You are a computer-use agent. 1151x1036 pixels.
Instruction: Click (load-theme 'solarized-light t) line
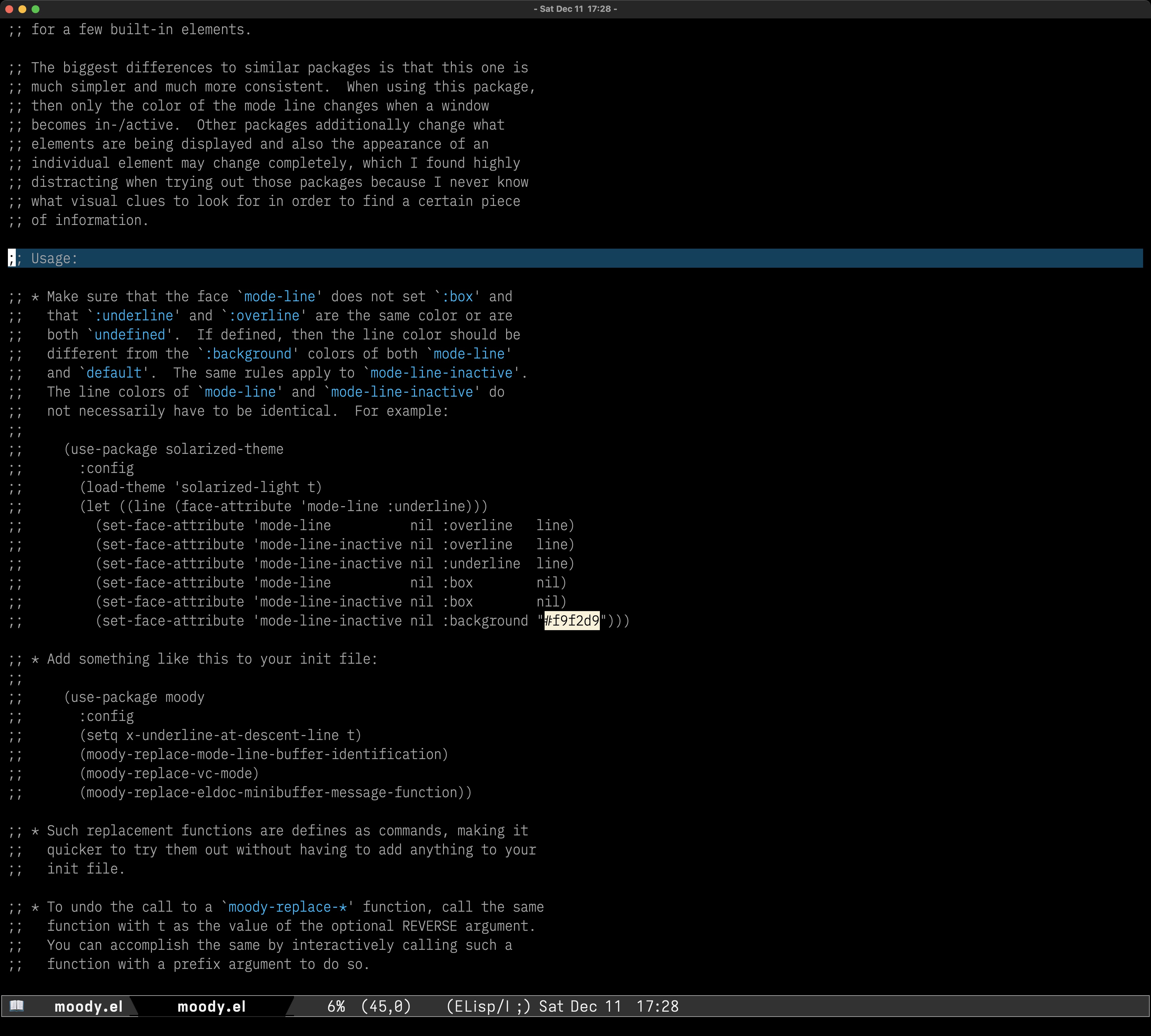(x=201, y=487)
